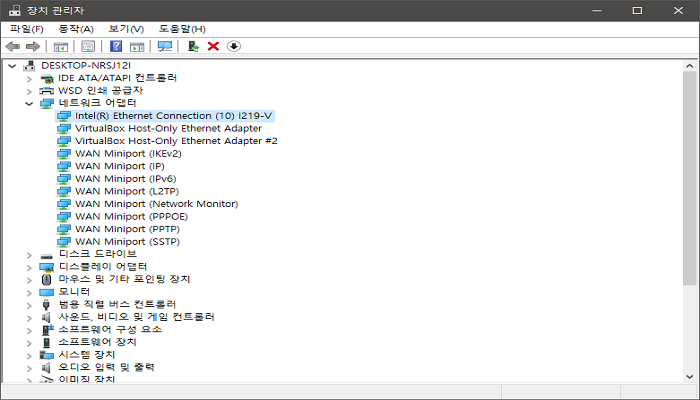Click the scan for hardware changes monitor icon
The image size is (700, 400).
165,46
